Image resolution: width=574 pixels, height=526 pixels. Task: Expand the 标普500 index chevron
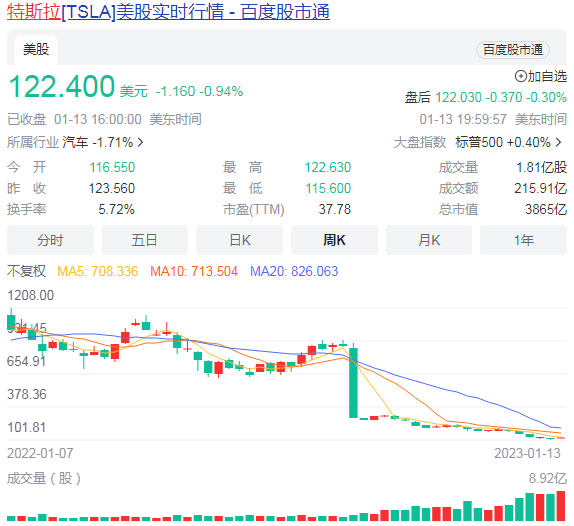(x=558, y=142)
